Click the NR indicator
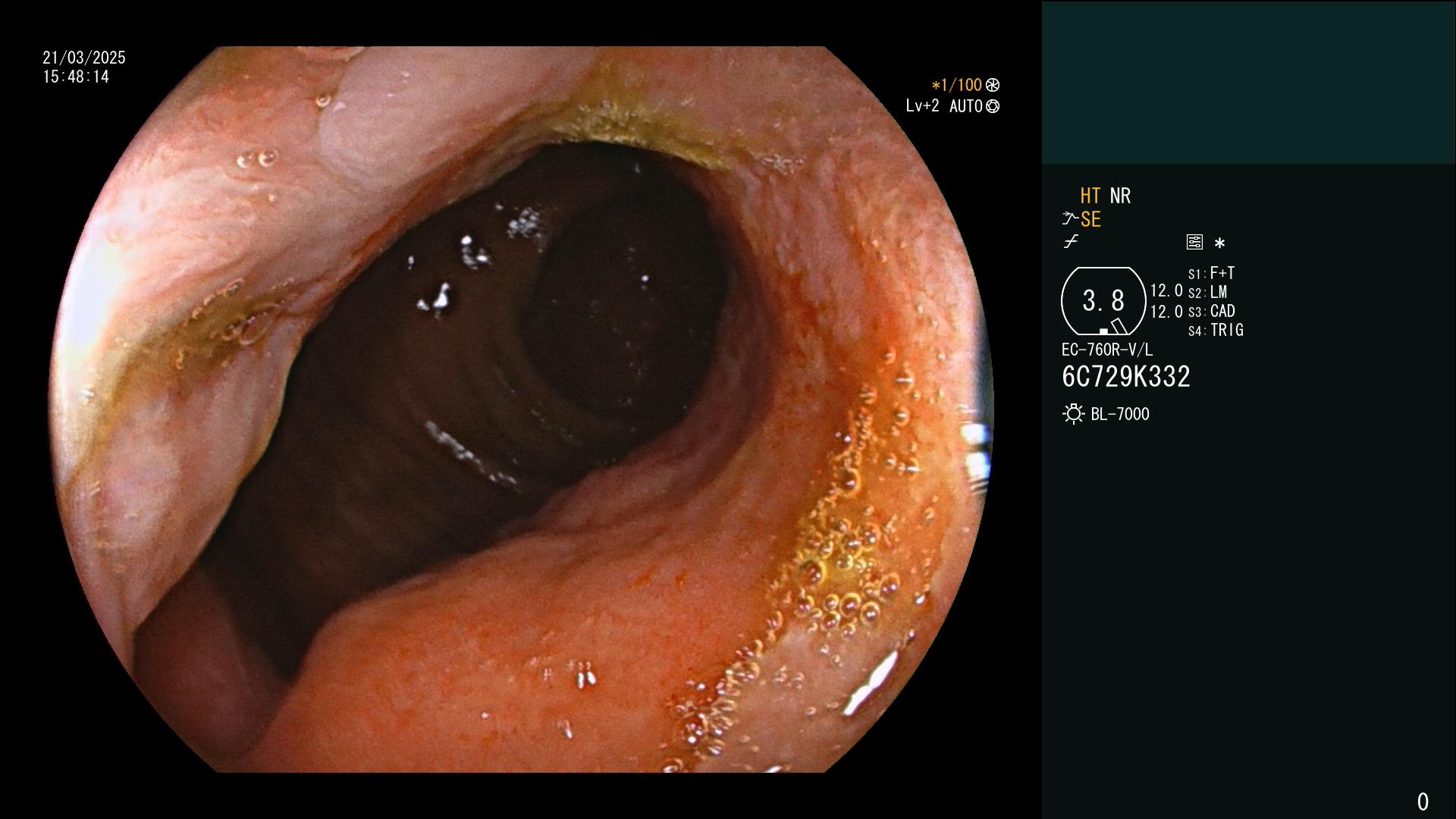Viewport: 1456px width, 819px height. coord(1120,196)
